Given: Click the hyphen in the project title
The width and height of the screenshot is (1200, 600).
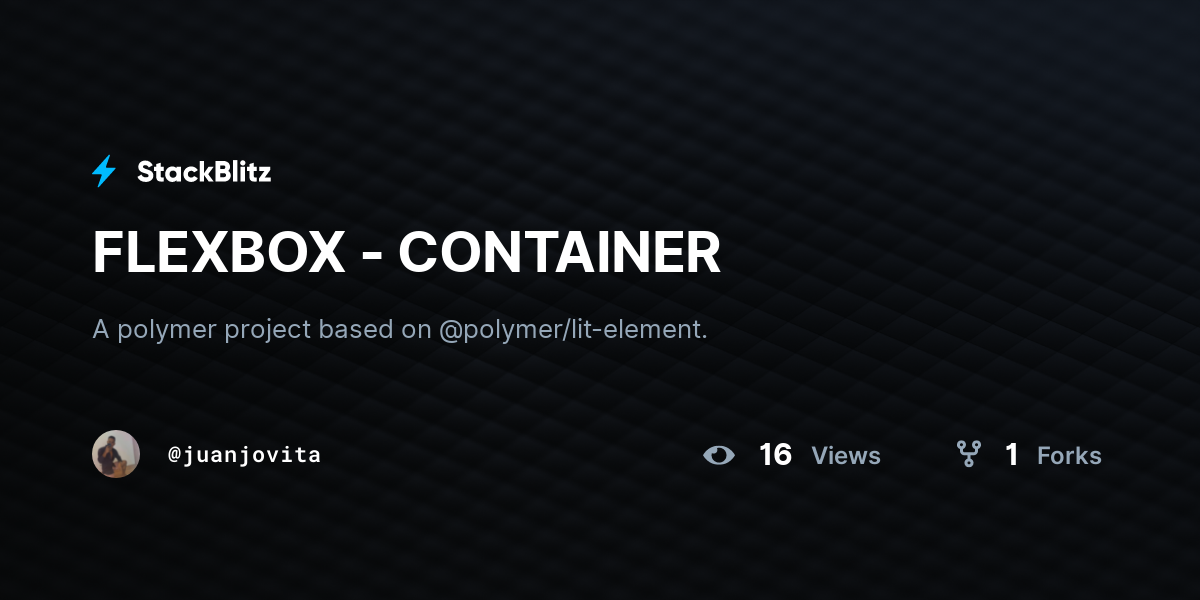Looking at the screenshot, I should click(372, 256).
